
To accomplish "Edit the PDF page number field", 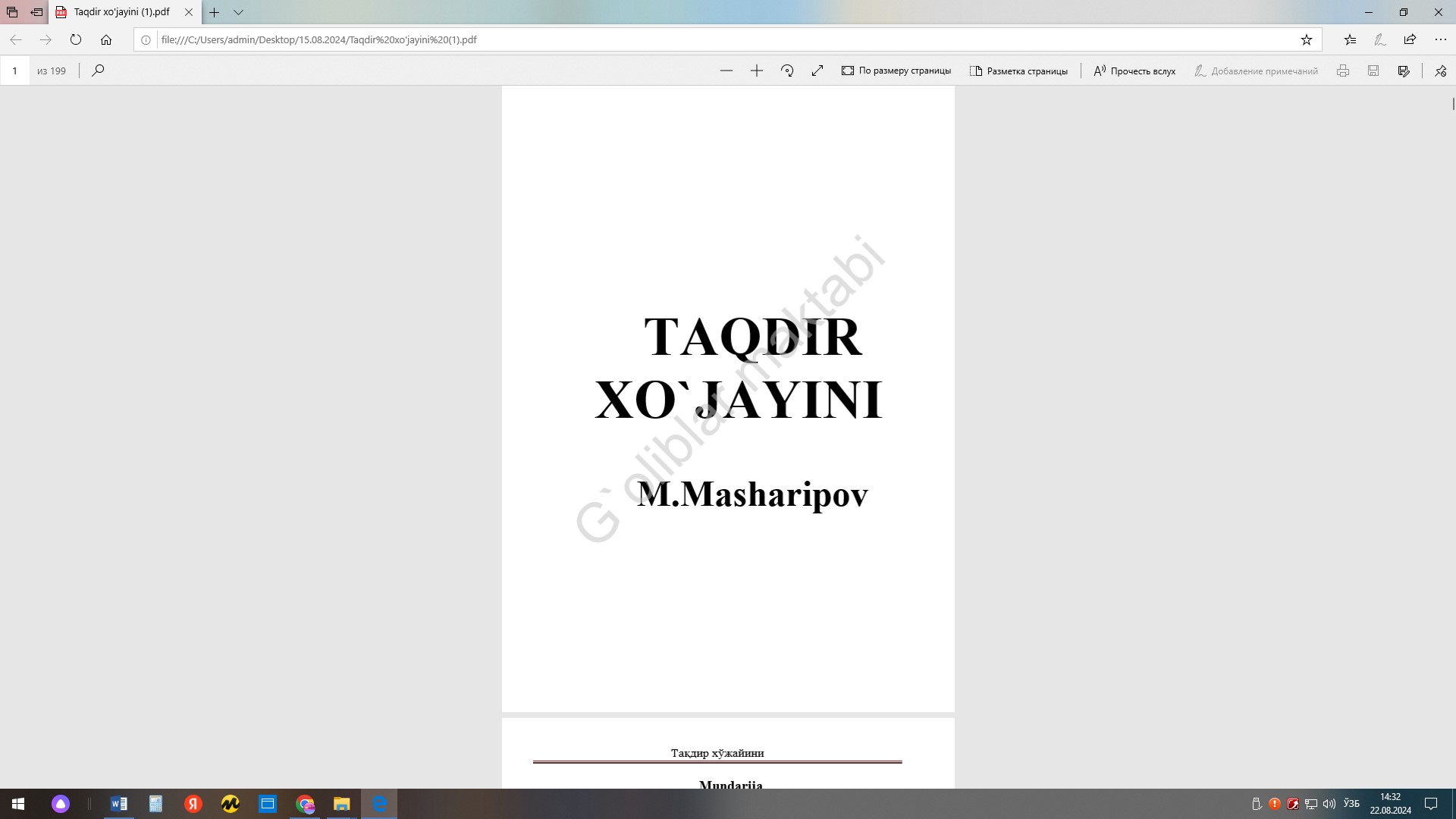I will click(14, 71).
